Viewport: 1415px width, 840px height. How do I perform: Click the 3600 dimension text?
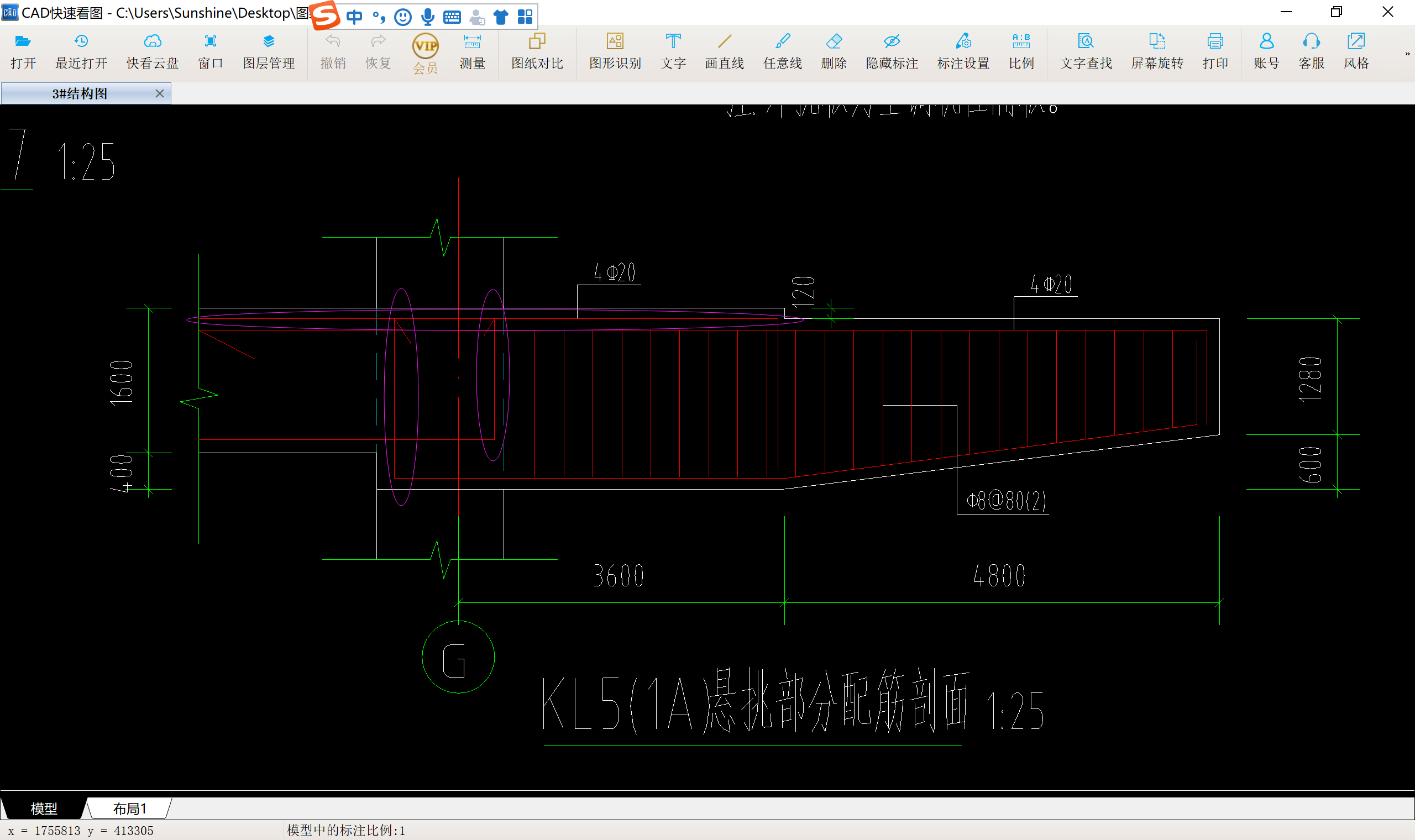pos(619,576)
